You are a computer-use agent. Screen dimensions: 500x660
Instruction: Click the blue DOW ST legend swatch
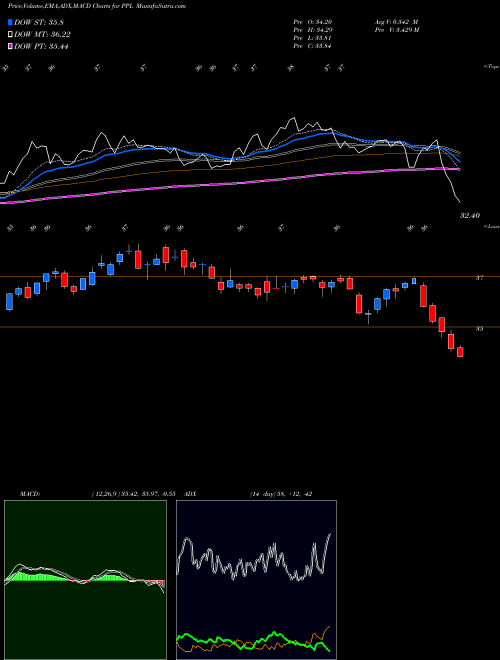point(10,22)
